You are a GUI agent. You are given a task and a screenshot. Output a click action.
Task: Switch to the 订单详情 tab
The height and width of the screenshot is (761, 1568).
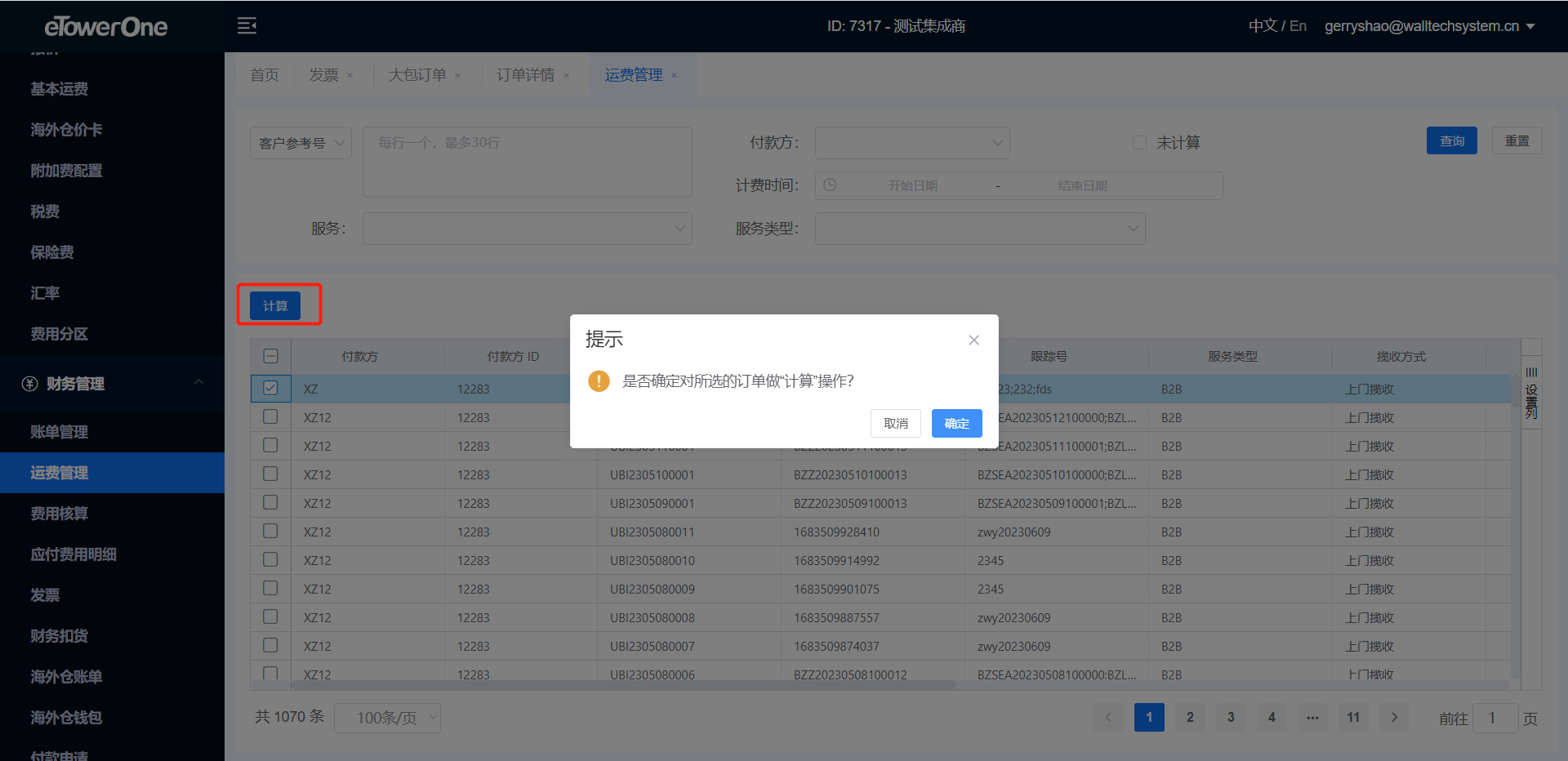[x=525, y=75]
